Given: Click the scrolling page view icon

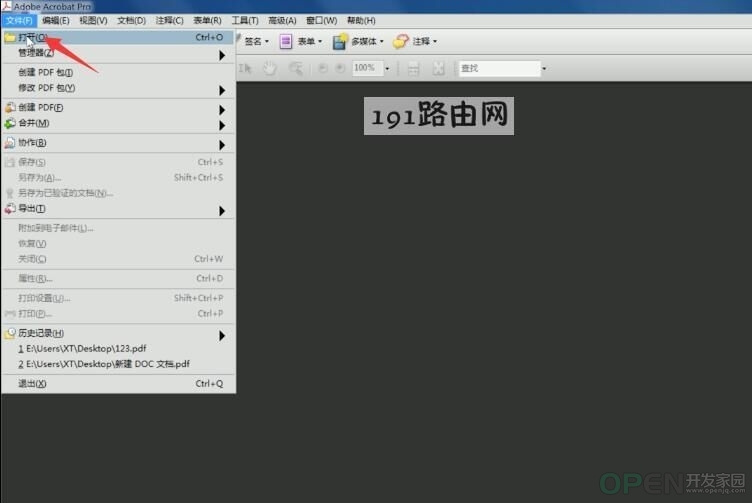Looking at the screenshot, I should [413, 69].
